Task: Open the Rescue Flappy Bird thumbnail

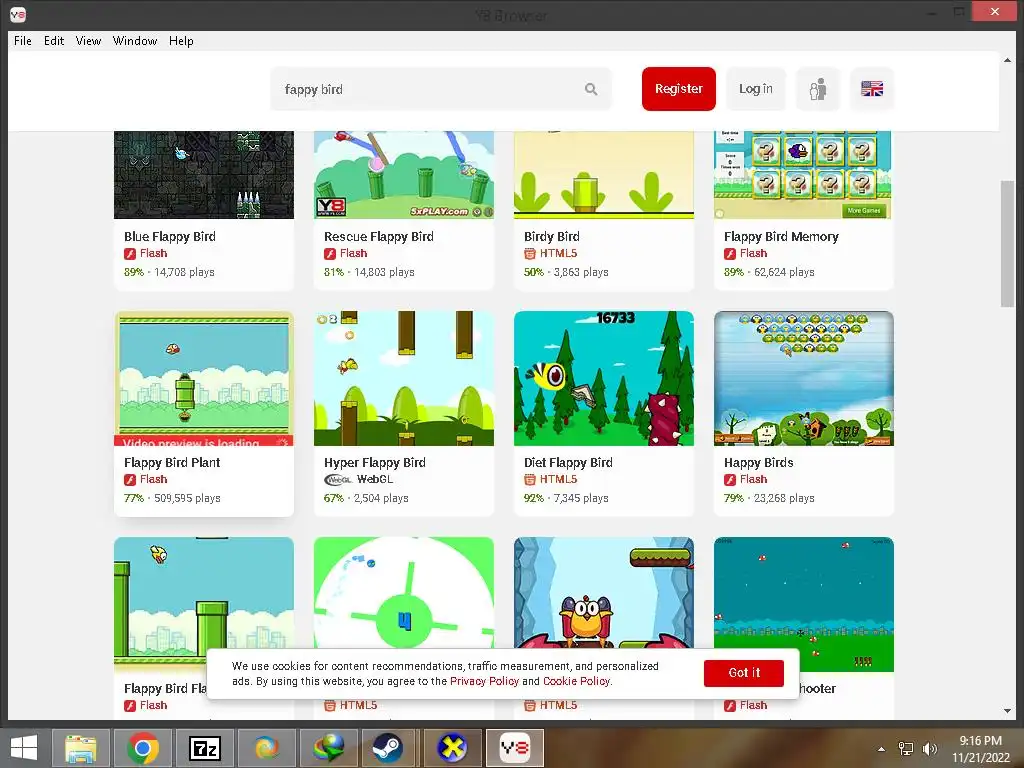Action: 404,175
